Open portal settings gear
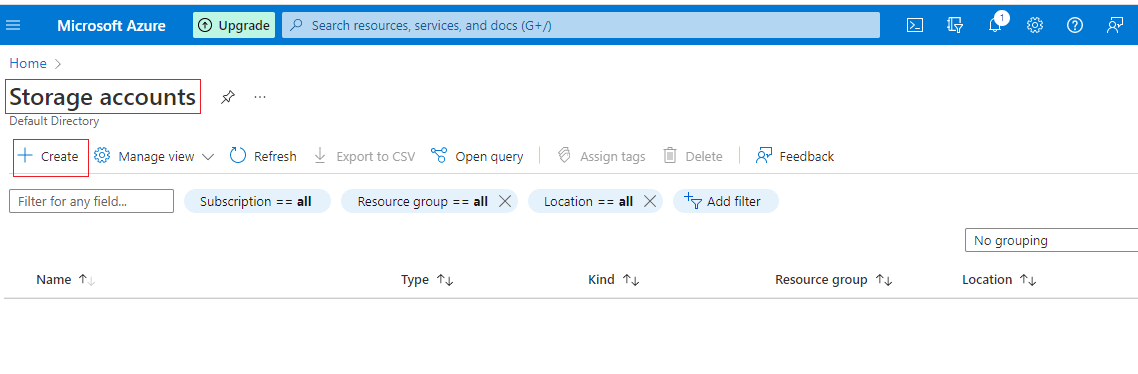 [x=1035, y=25]
